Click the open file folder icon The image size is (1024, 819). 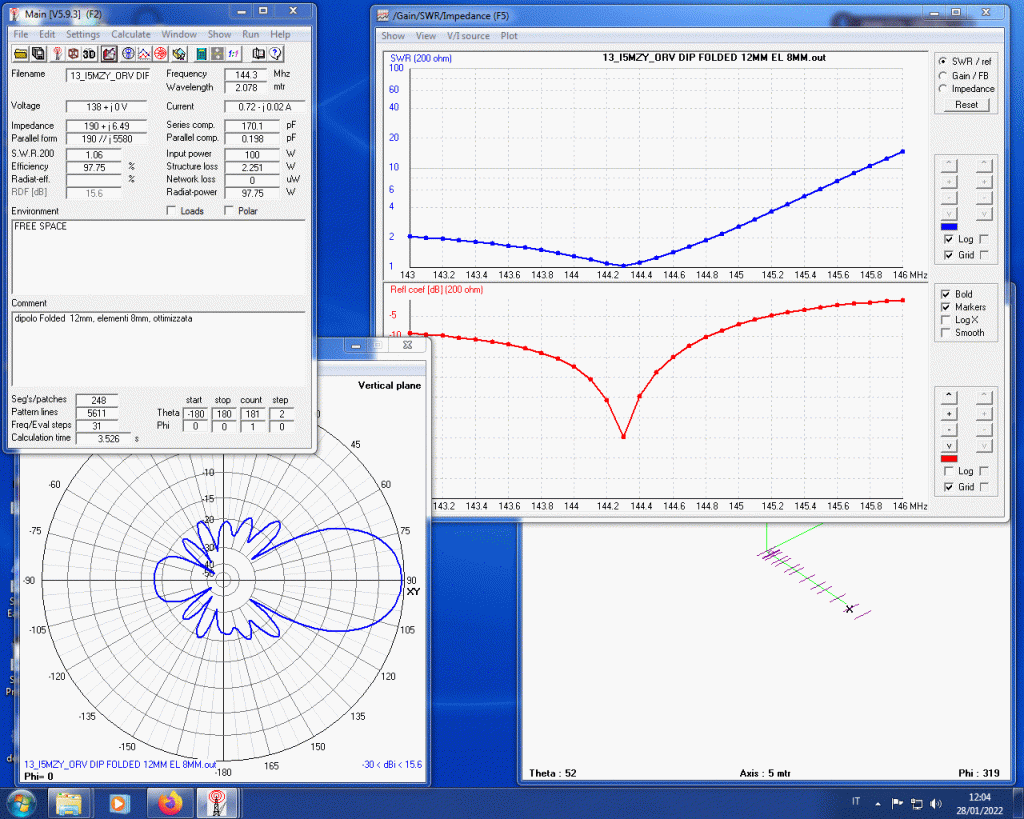point(20,53)
